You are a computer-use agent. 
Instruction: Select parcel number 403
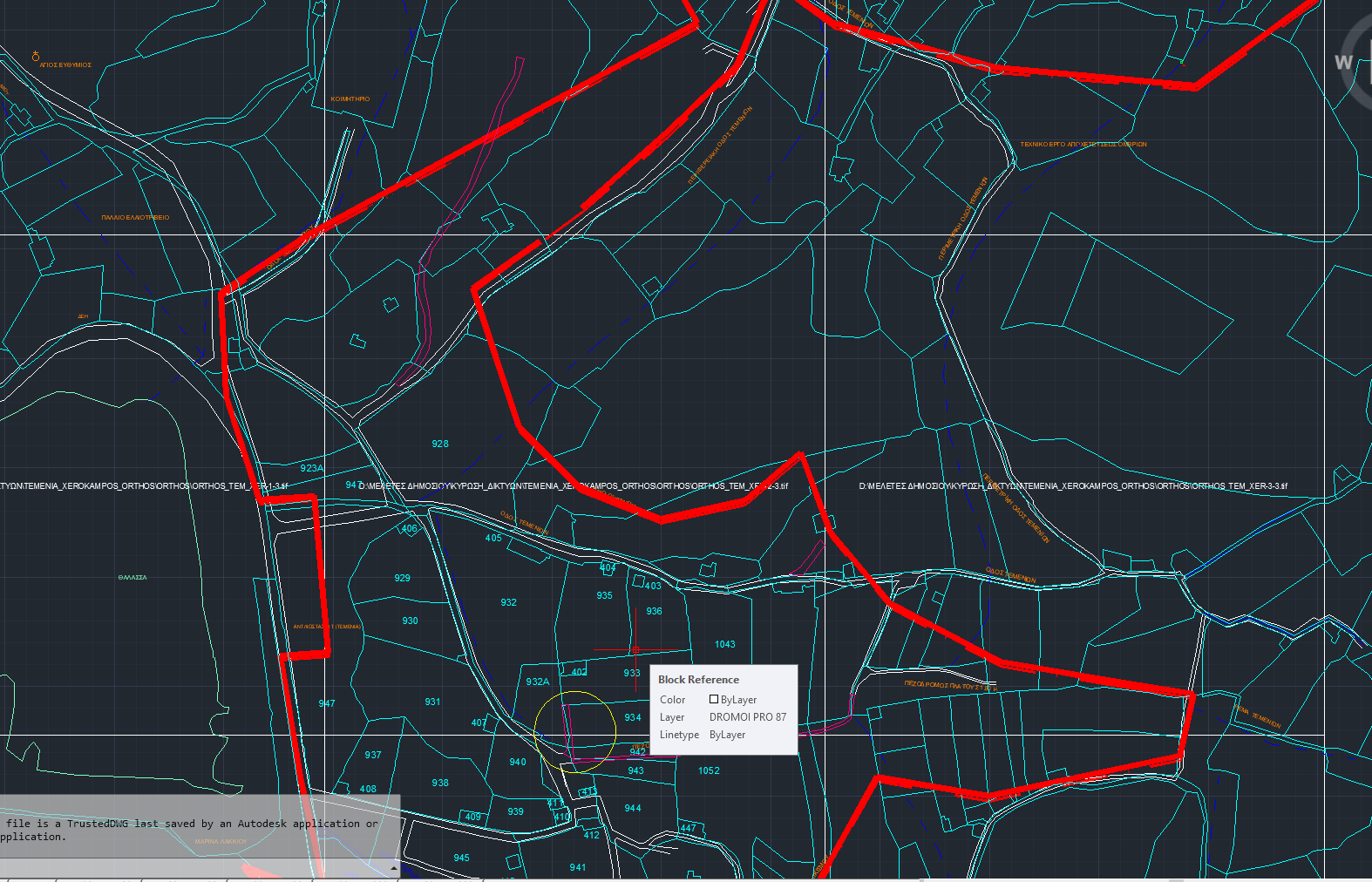tap(653, 586)
